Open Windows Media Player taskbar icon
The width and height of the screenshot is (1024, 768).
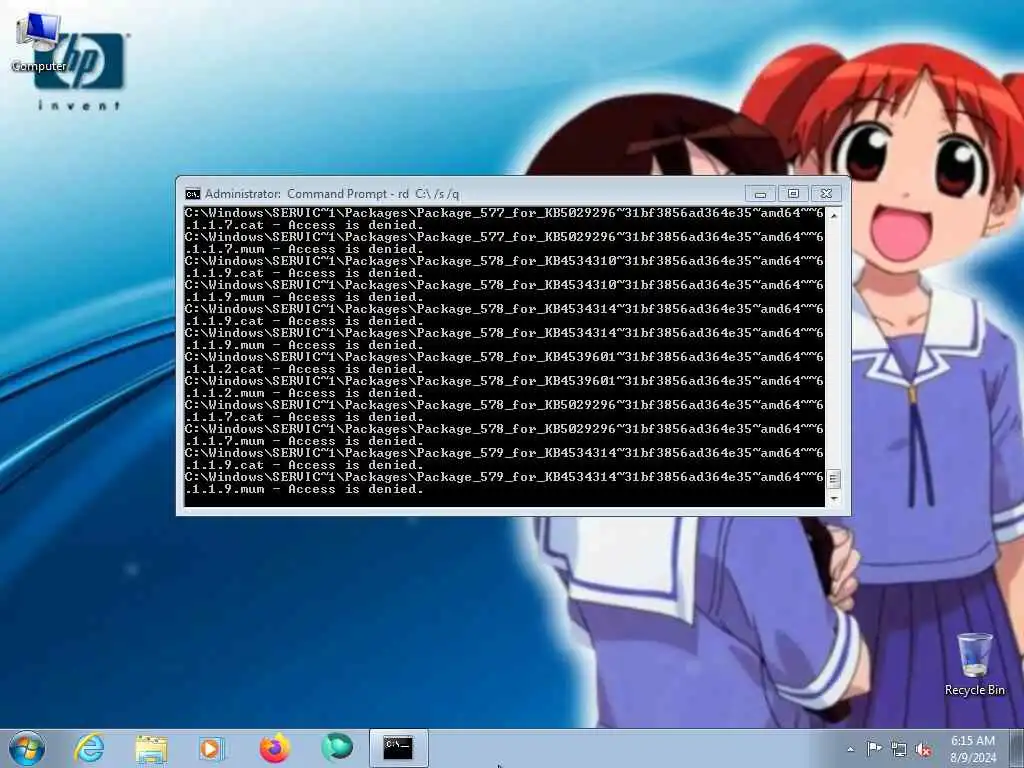pyautogui.click(x=211, y=749)
